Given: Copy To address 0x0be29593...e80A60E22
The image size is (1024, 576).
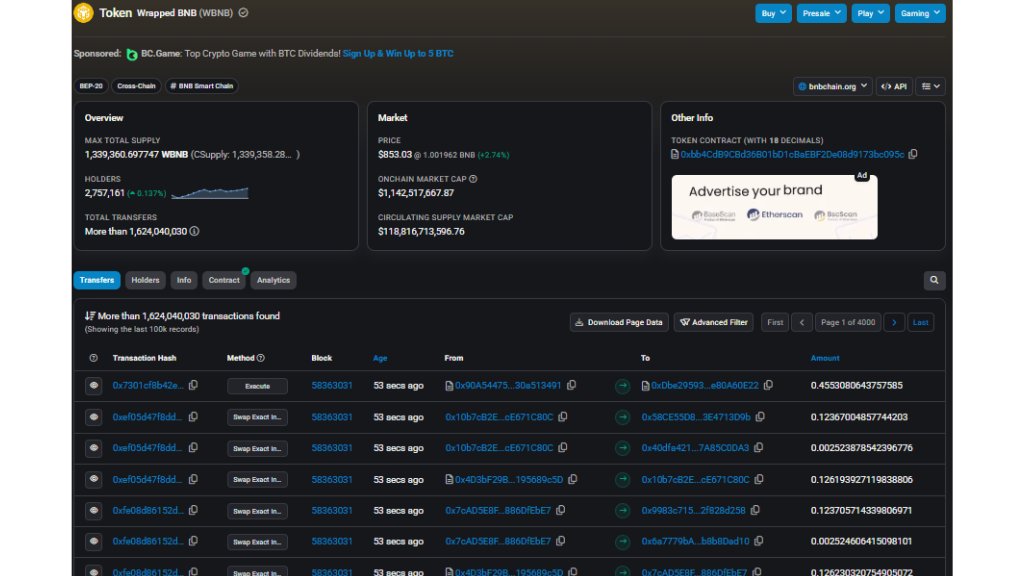Looking at the screenshot, I should pos(769,385).
